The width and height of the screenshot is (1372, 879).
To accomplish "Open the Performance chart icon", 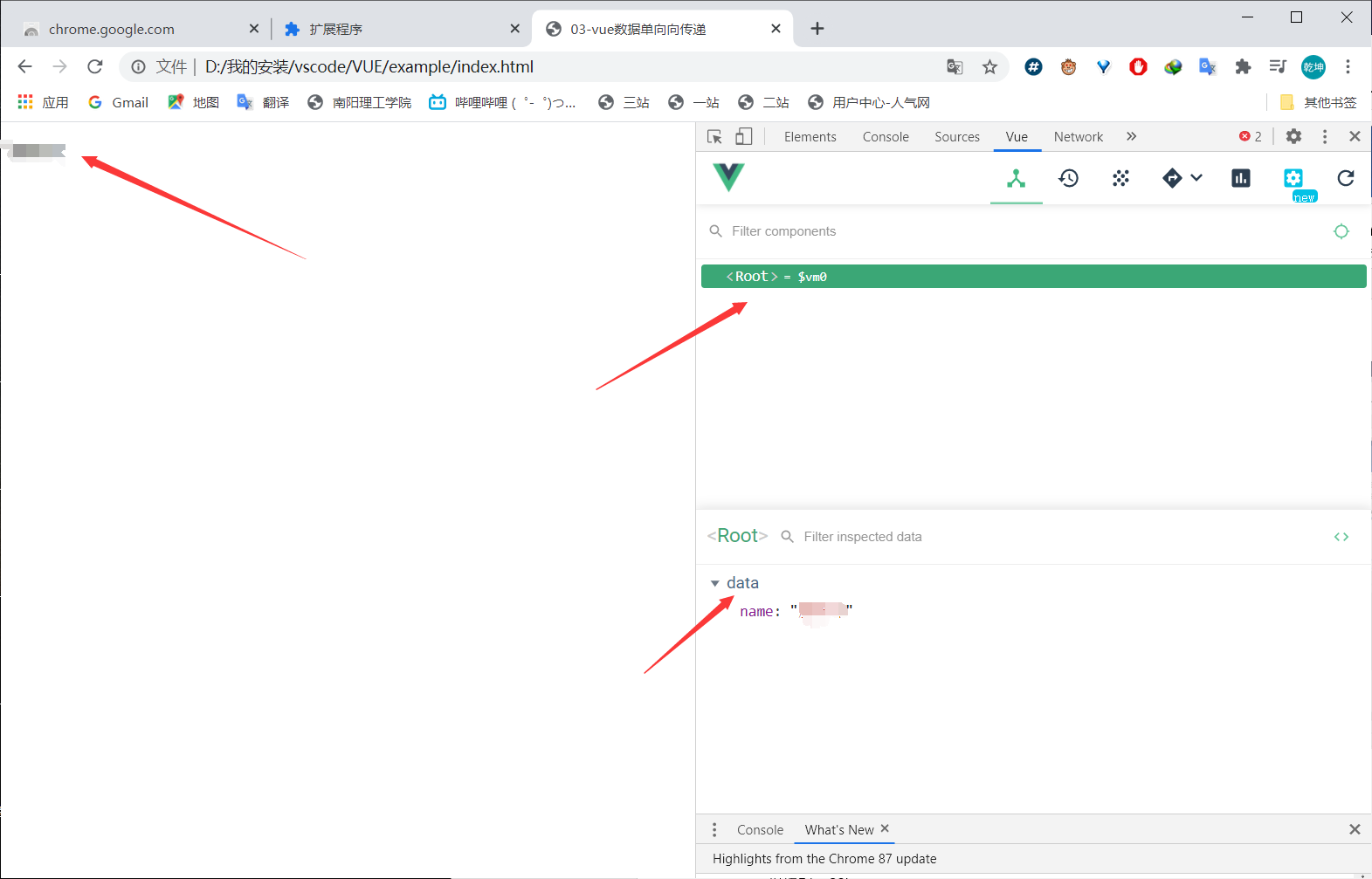I will pos(1241,178).
